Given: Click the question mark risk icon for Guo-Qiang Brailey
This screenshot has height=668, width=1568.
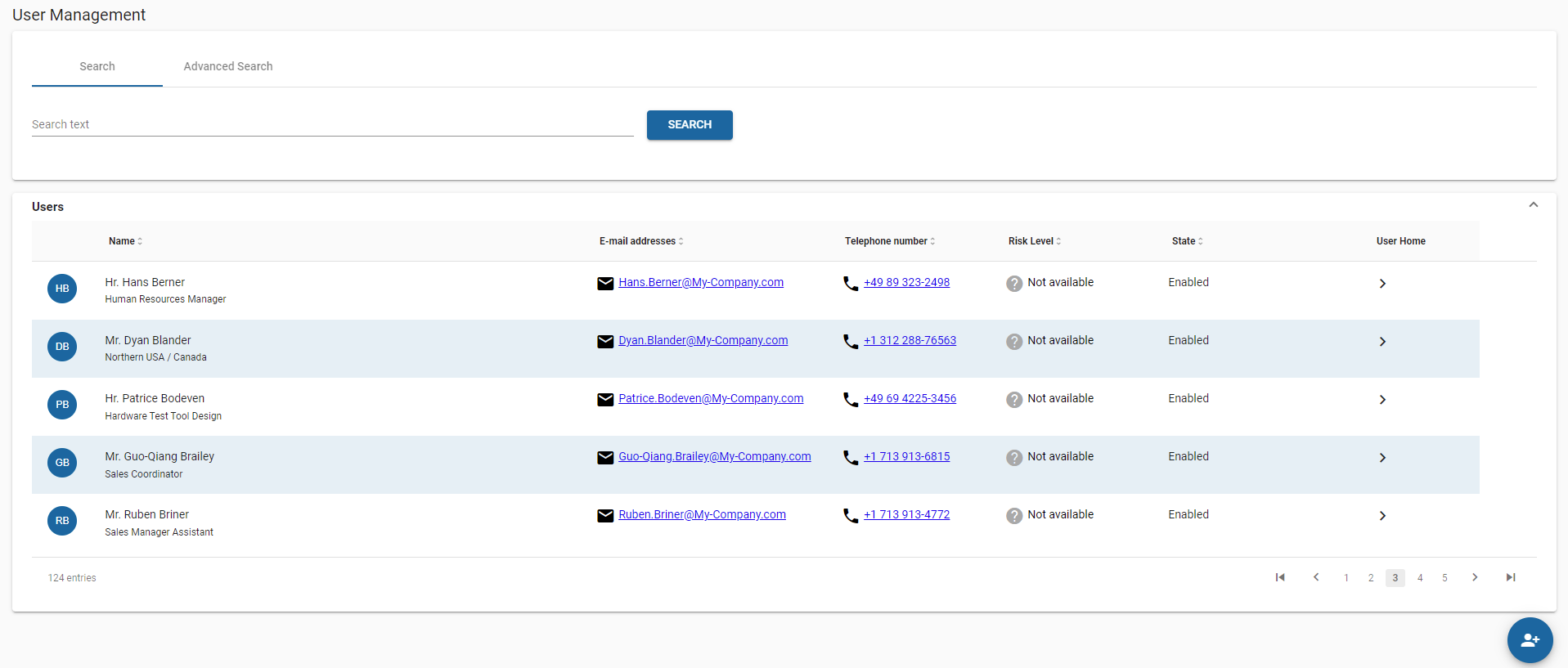Looking at the screenshot, I should pyautogui.click(x=1014, y=458).
